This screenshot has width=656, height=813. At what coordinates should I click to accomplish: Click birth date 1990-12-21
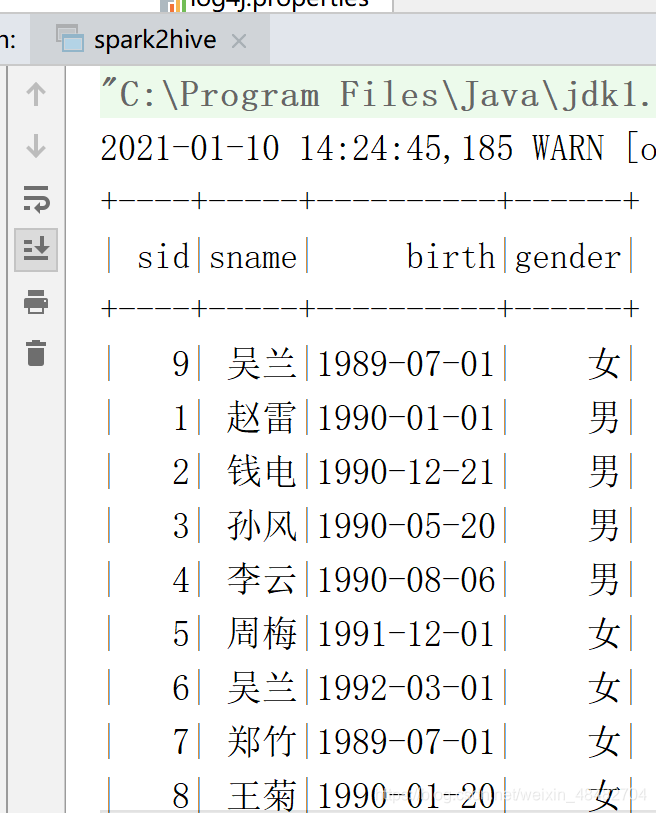(406, 472)
